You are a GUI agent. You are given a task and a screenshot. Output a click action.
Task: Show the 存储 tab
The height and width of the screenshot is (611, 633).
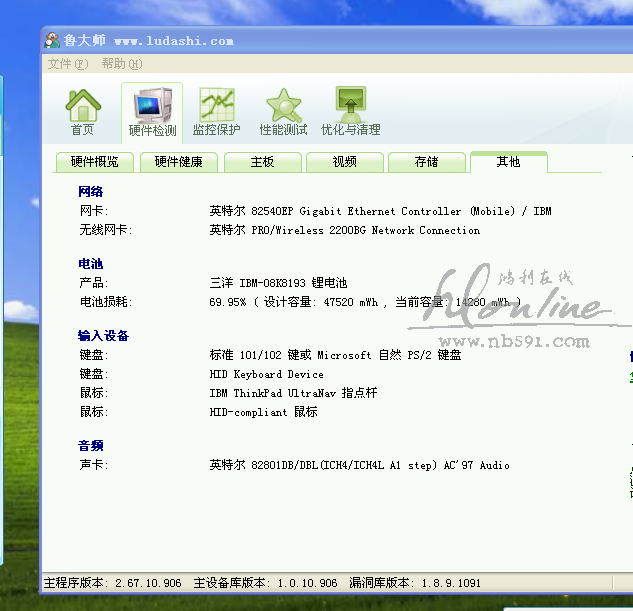[x=426, y=162]
